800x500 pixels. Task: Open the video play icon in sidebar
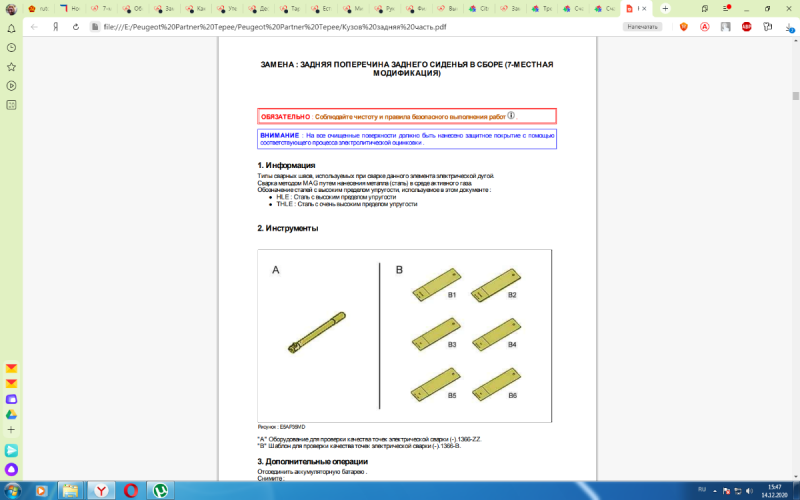[11, 86]
